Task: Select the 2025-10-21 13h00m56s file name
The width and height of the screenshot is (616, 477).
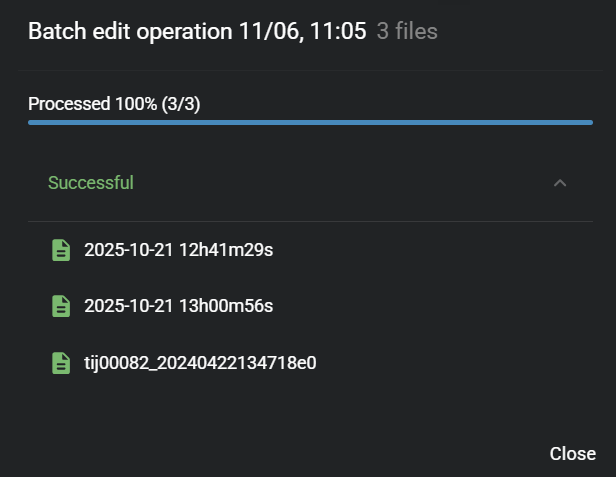Action: click(178, 306)
